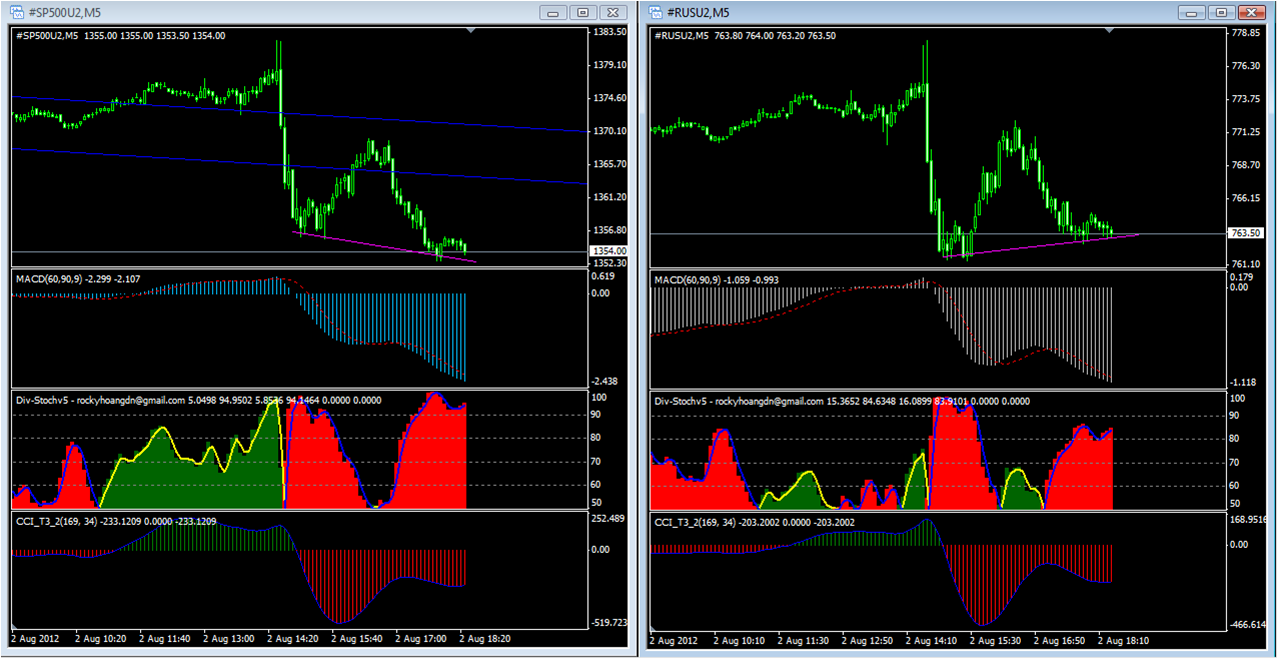Click the chart icon in #RUSU2,M5 title bar
This screenshot has width=1278, height=660.
(x=656, y=12)
